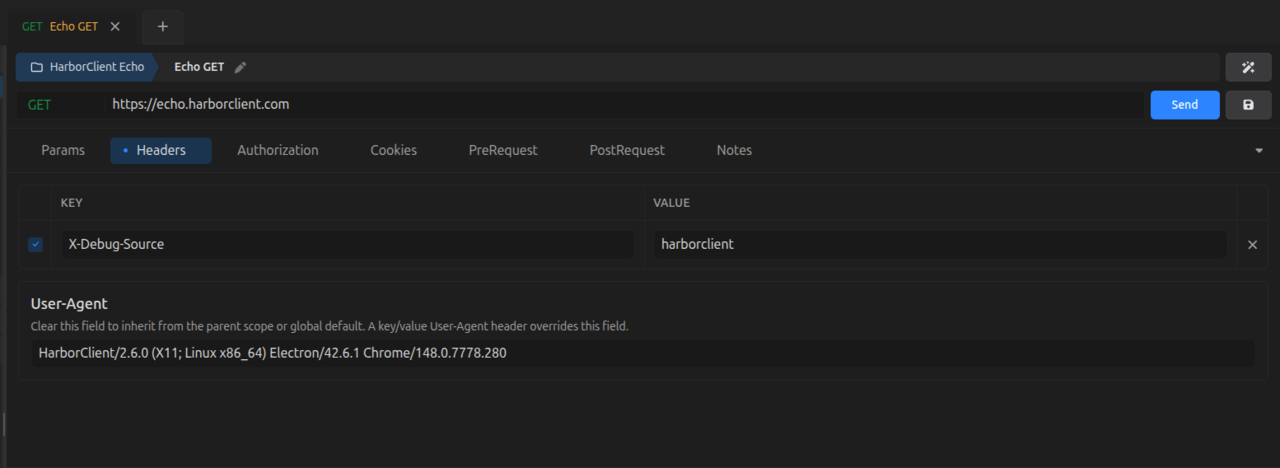
Task: Edit the X-Debug-Source key field
Action: [347, 244]
